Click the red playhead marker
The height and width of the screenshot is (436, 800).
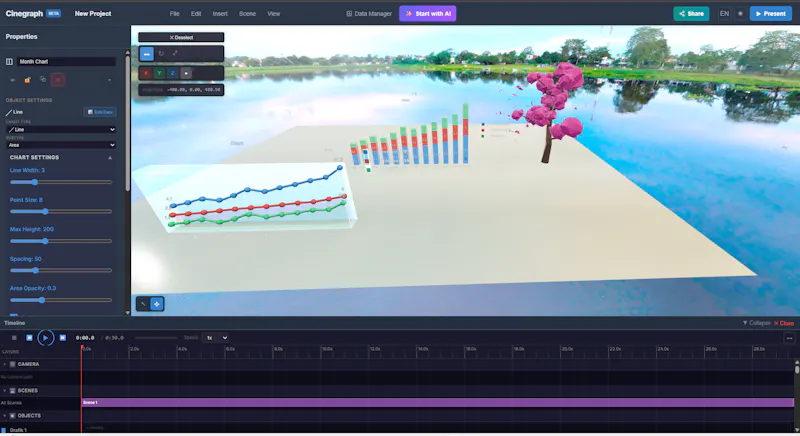click(82, 348)
